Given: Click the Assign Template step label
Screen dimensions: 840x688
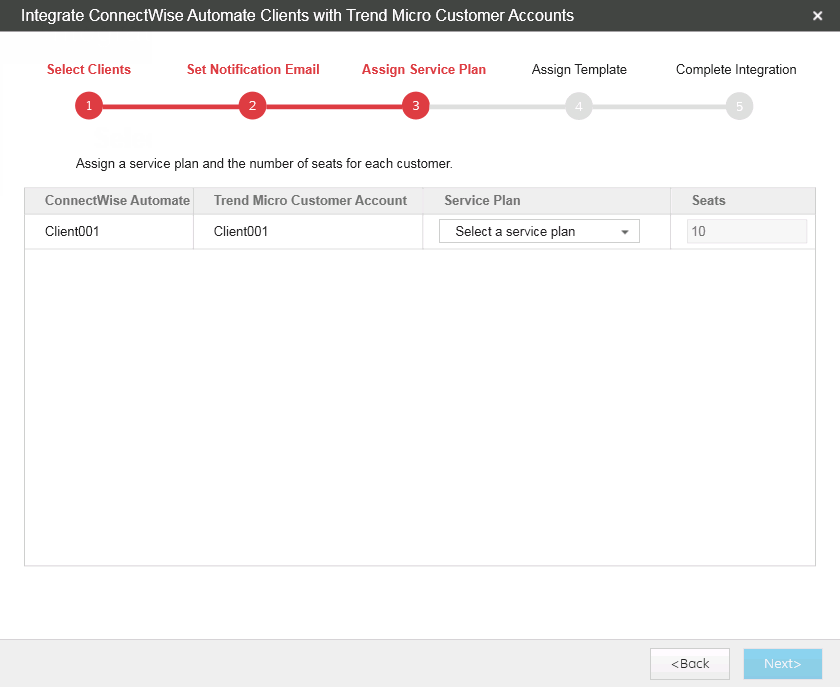Looking at the screenshot, I should 579,70.
